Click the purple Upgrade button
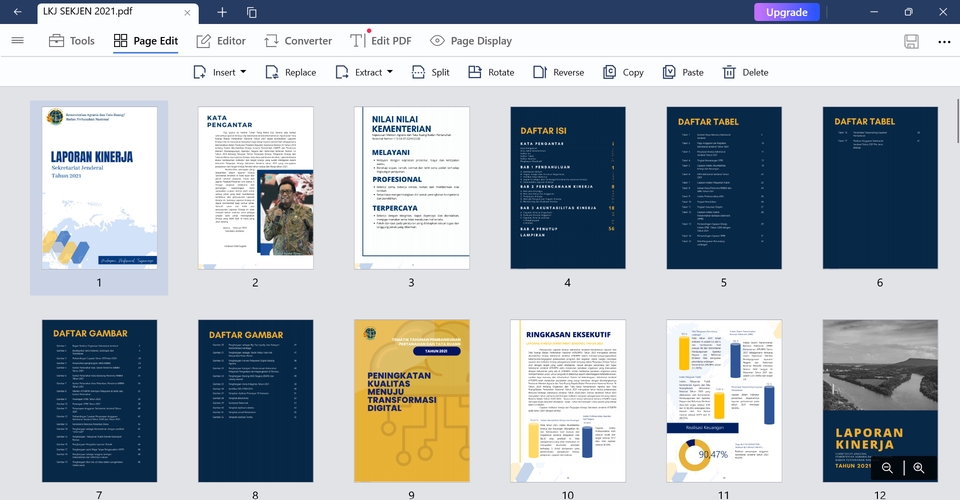Viewport: 960px width, 500px height. pos(786,12)
